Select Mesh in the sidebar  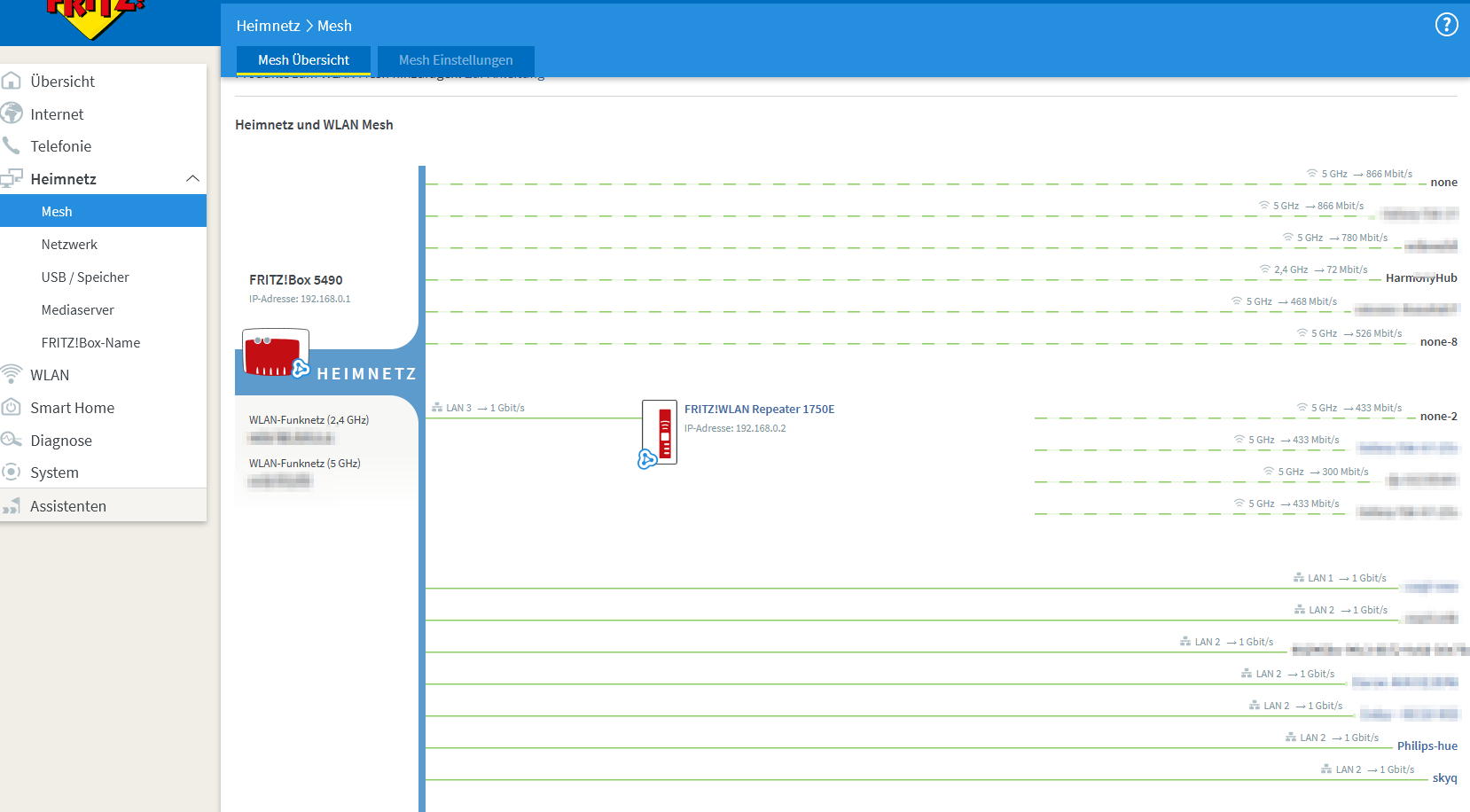[103, 211]
